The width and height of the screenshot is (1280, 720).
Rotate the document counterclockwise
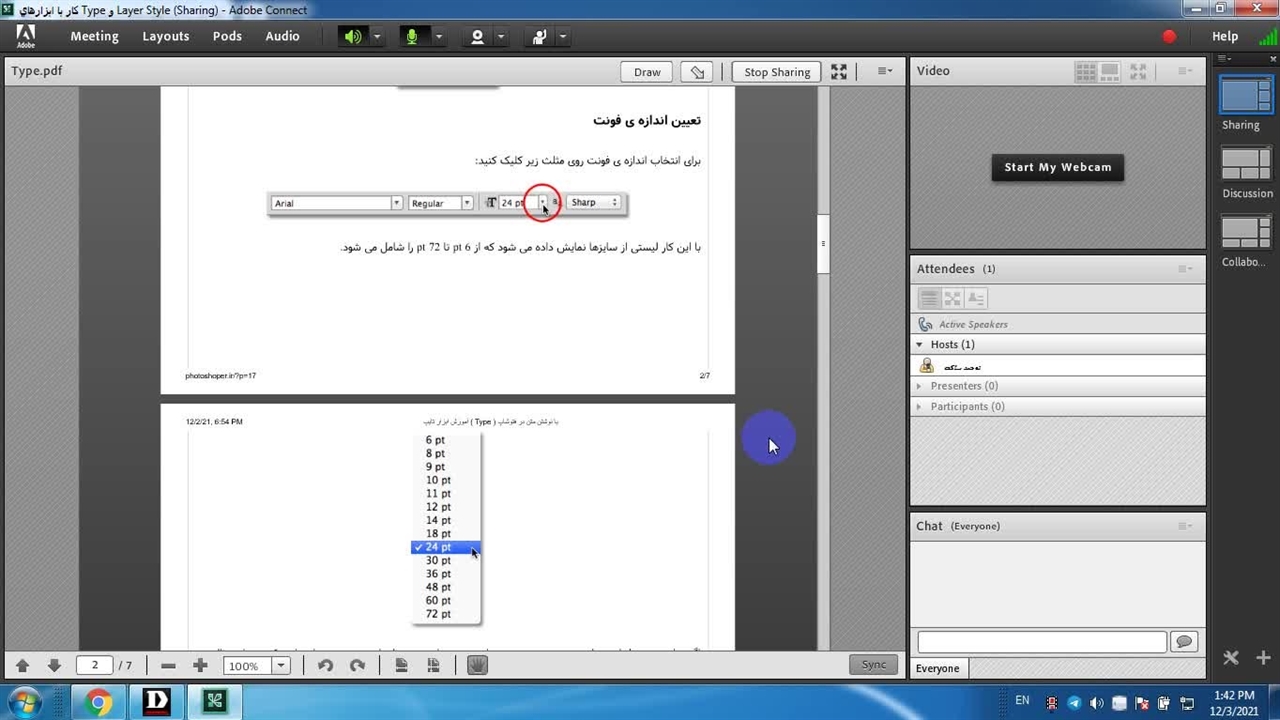[x=325, y=666]
